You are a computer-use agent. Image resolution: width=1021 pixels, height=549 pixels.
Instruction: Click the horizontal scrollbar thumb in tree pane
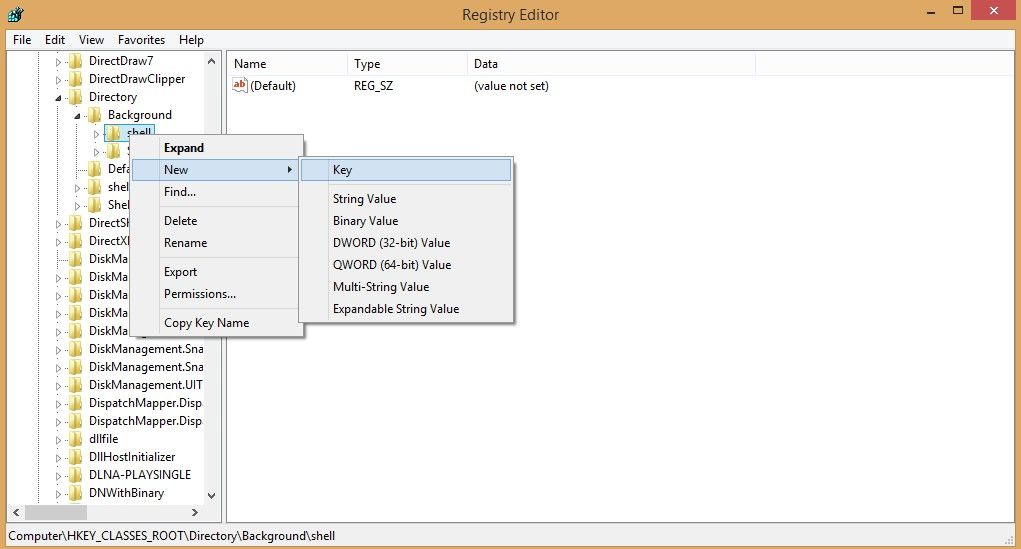click(x=57, y=513)
